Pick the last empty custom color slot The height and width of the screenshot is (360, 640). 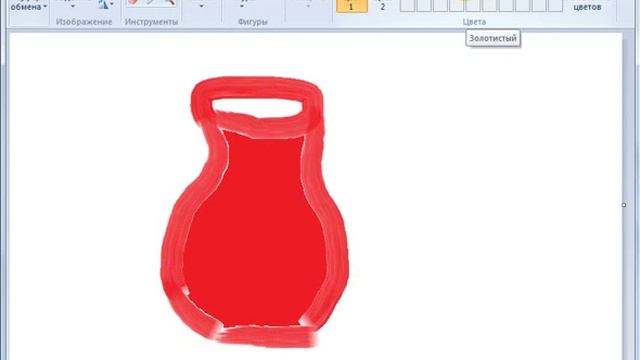[x=556, y=5]
